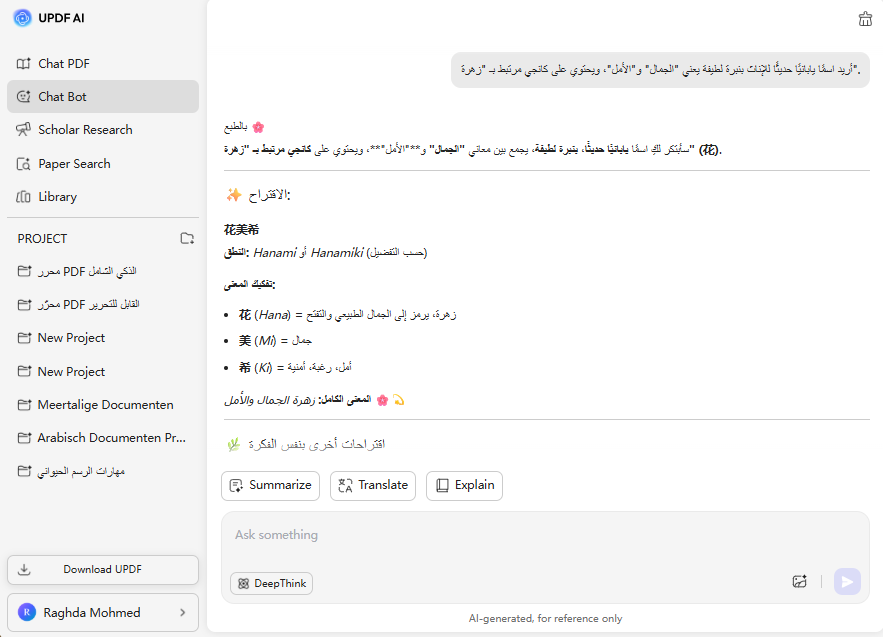Click the UPDF AI logo icon
This screenshot has width=883, height=637.
22,18
